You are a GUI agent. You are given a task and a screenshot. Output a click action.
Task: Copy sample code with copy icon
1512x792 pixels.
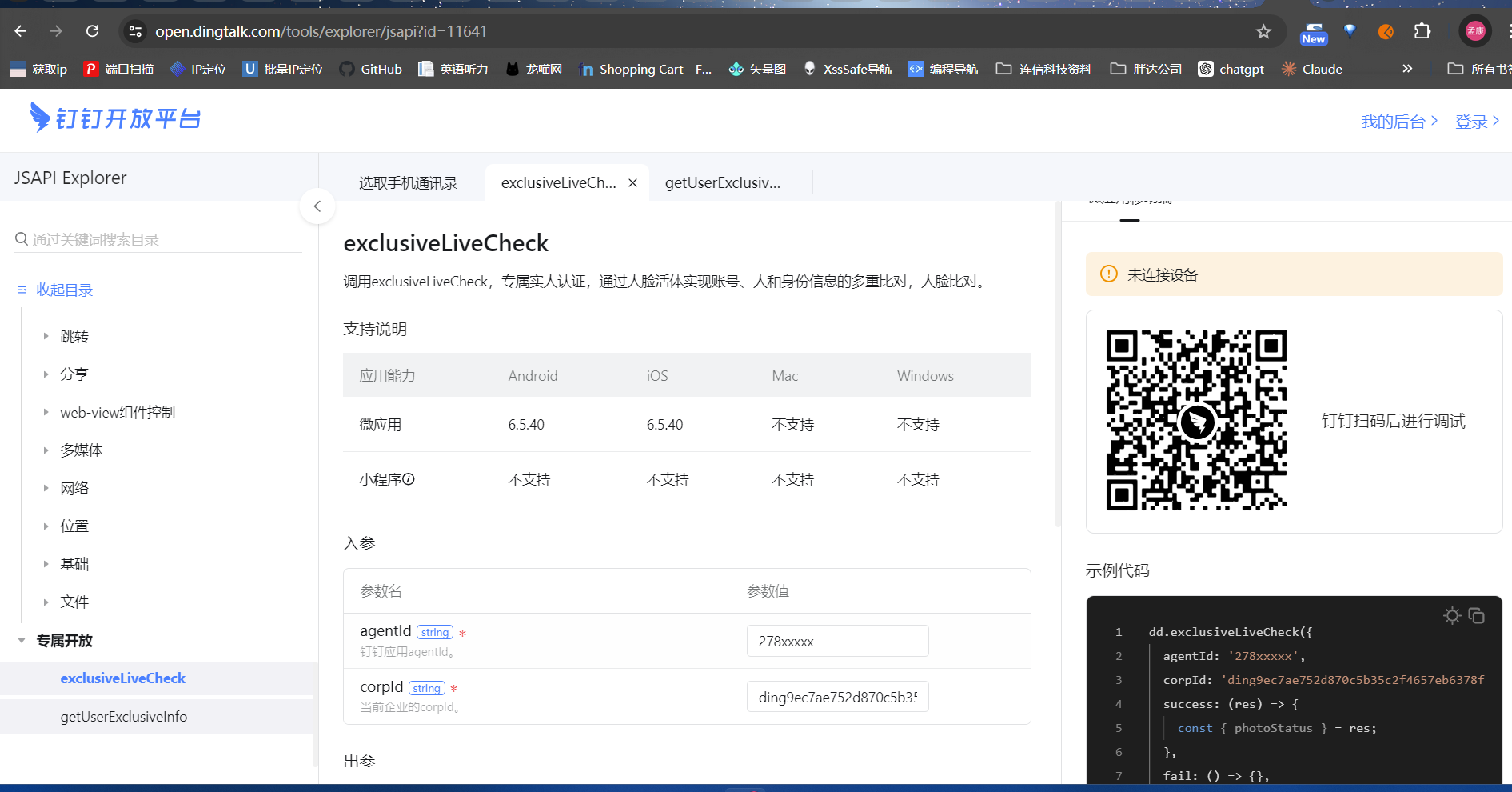click(x=1477, y=615)
